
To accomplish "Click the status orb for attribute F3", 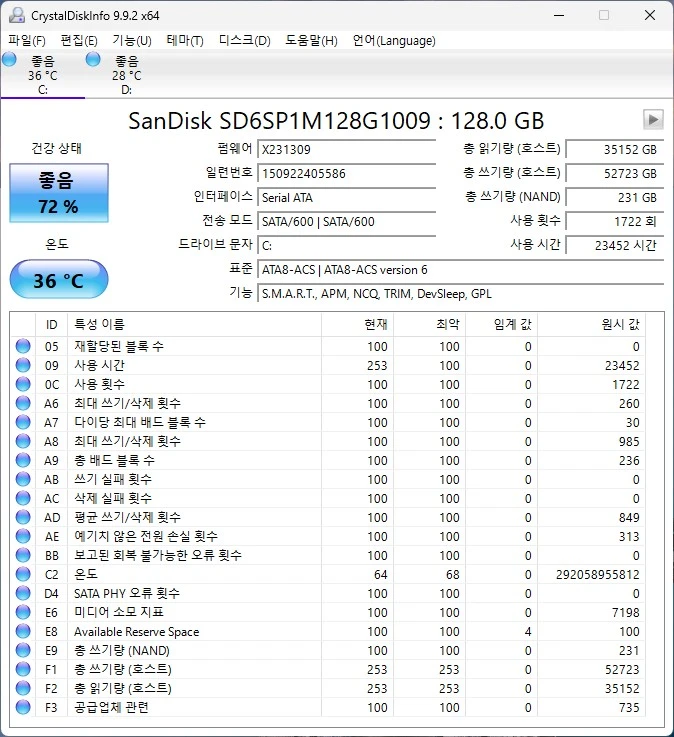I will click(23, 707).
